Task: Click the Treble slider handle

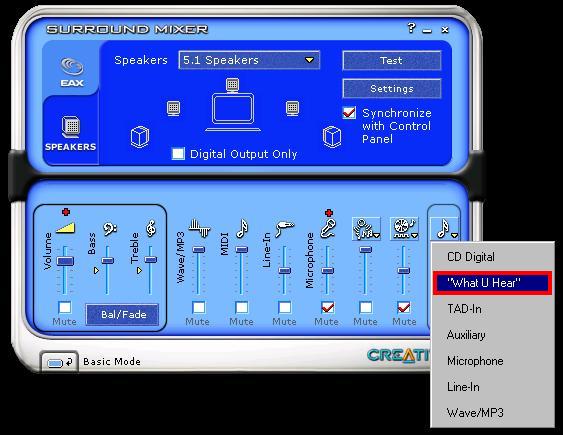Action: [150, 259]
